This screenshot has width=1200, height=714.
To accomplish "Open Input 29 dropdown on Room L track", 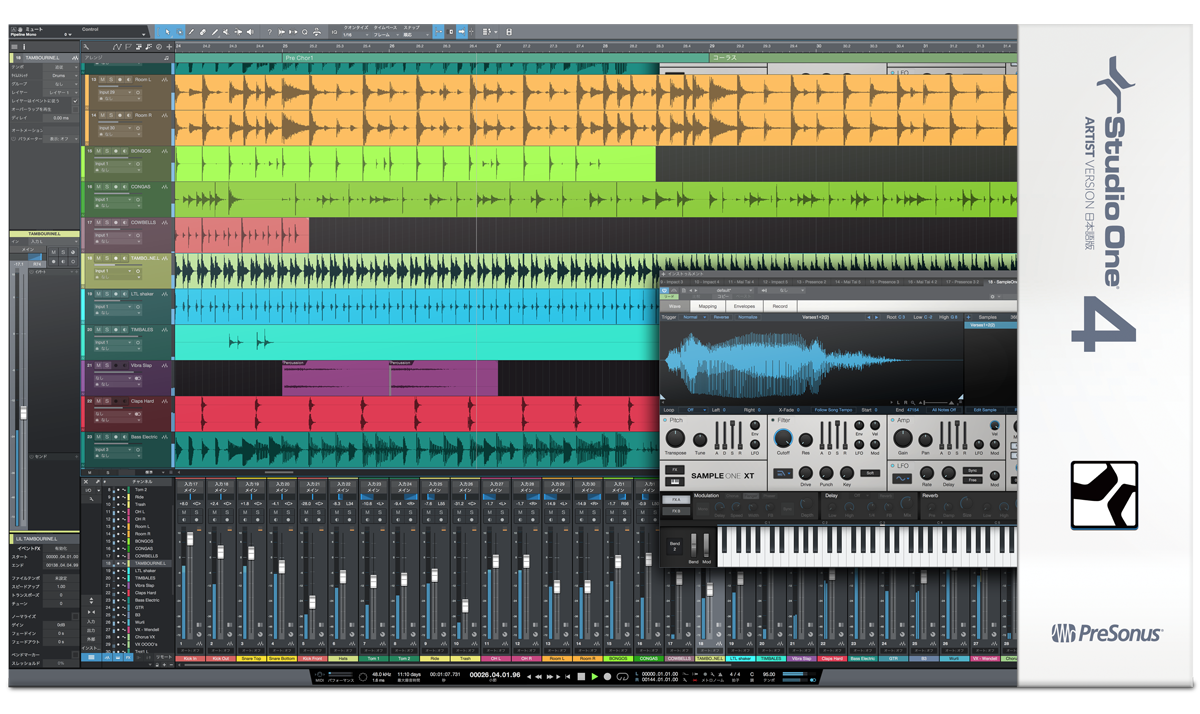I will pyautogui.click(x=115, y=92).
